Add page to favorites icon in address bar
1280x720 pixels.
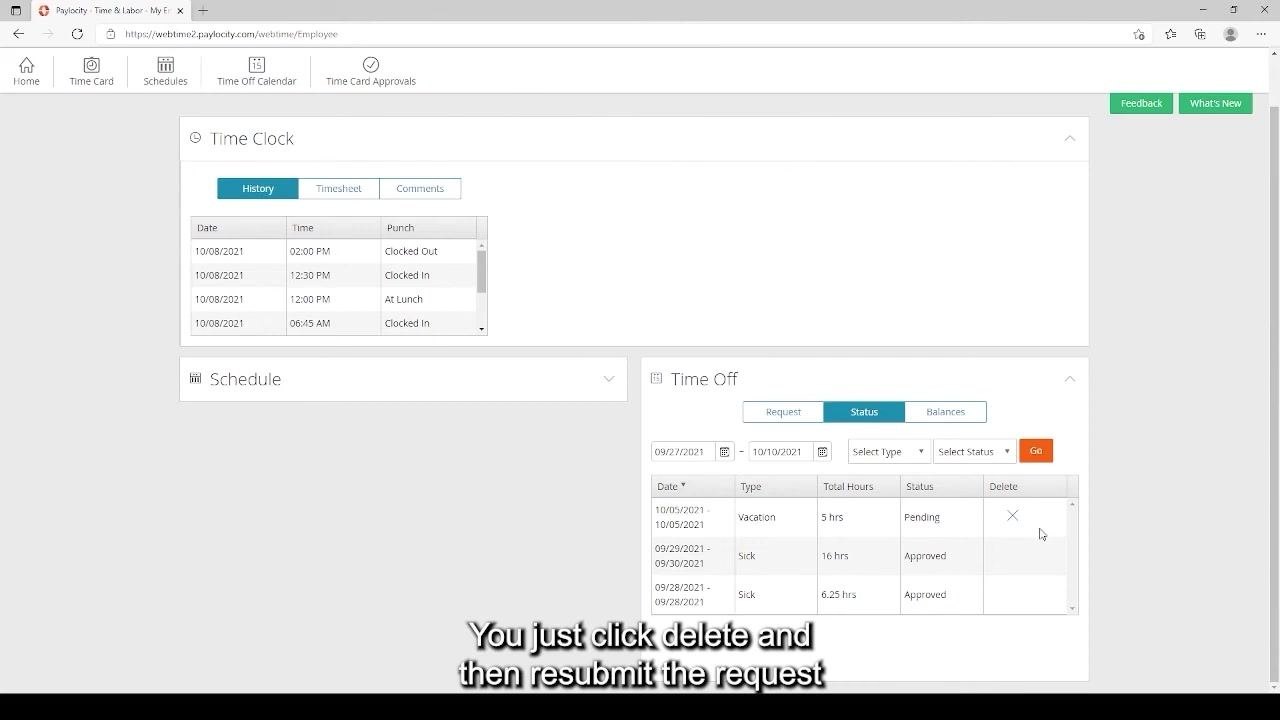1139,34
